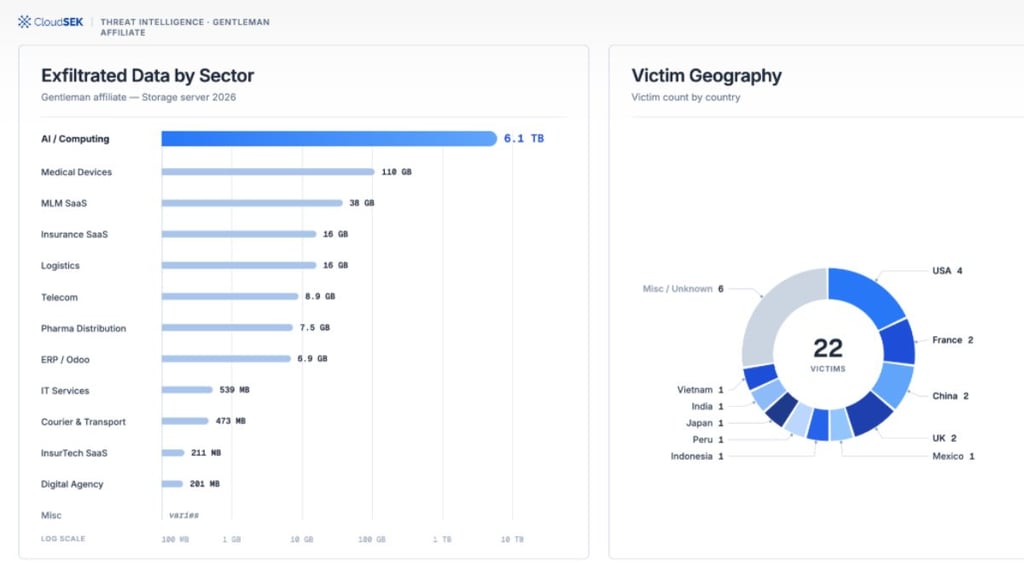Click the '8.9 GB' value
This screenshot has width=1024, height=563.
(320, 297)
